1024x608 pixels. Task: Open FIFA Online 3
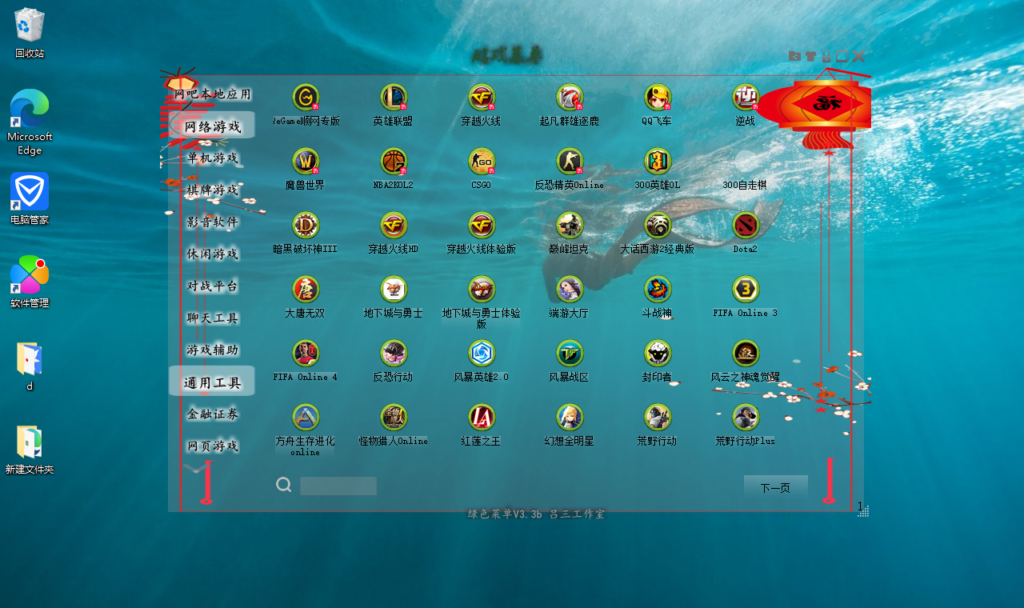[x=745, y=290]
